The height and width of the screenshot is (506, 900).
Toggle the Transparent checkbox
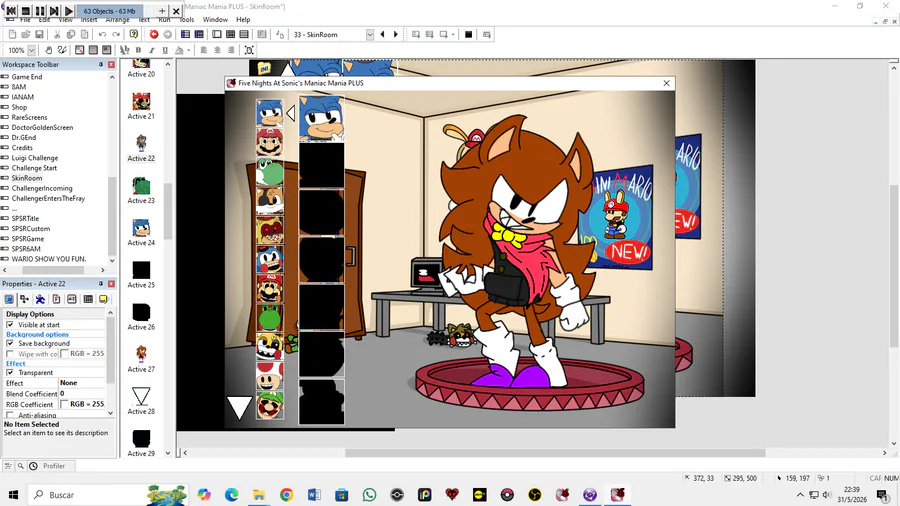coord(10,372)
